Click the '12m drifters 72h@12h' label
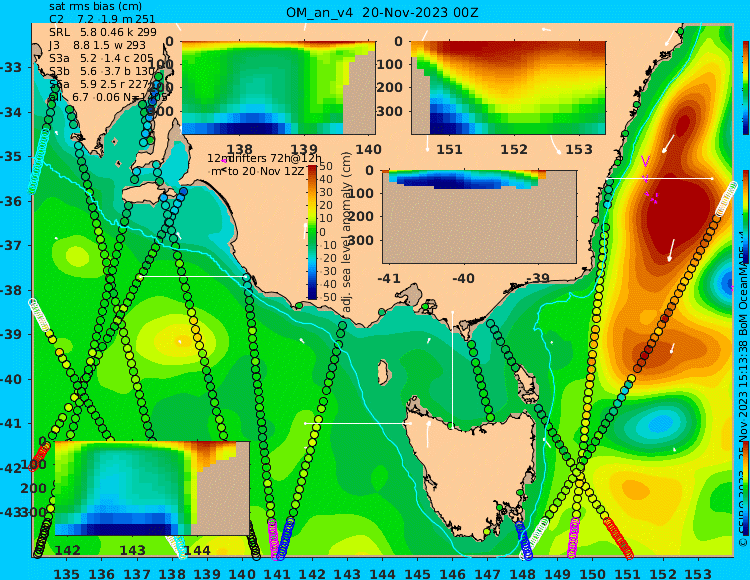Screen dimensions: 750x580 (265, 158)
